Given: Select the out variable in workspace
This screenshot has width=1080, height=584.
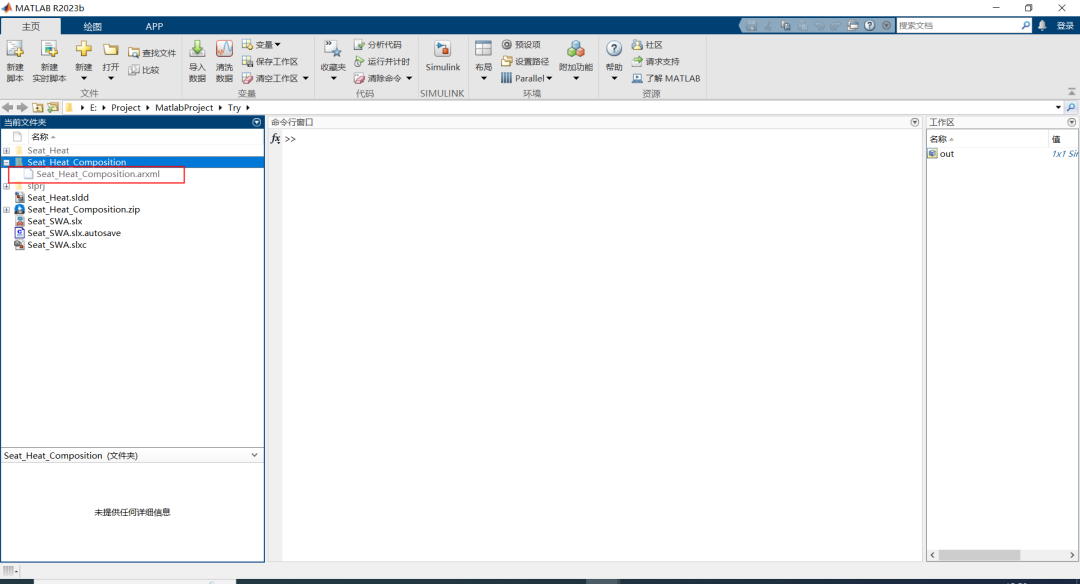Looking at the screenshot, I should (946, 154).
